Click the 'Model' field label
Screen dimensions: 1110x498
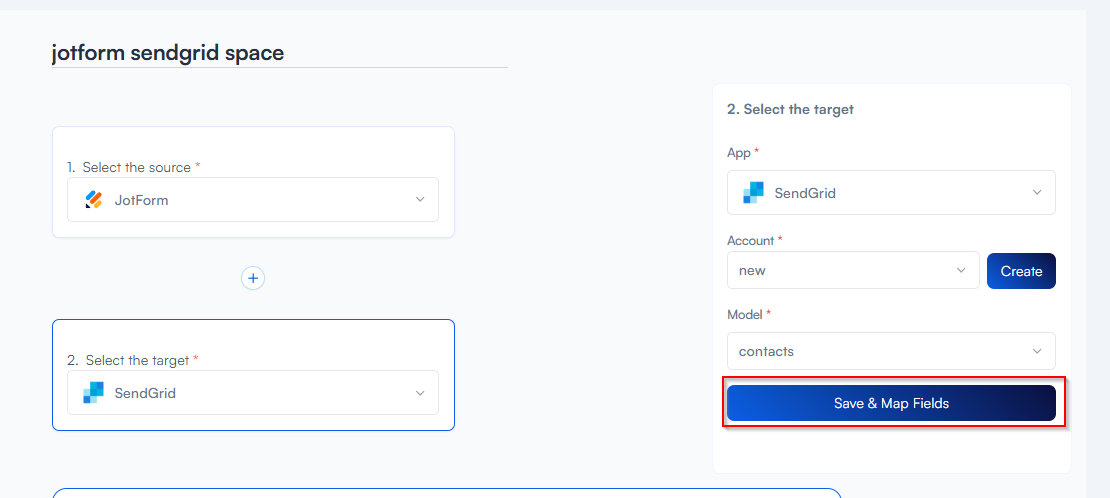[745, 314]
